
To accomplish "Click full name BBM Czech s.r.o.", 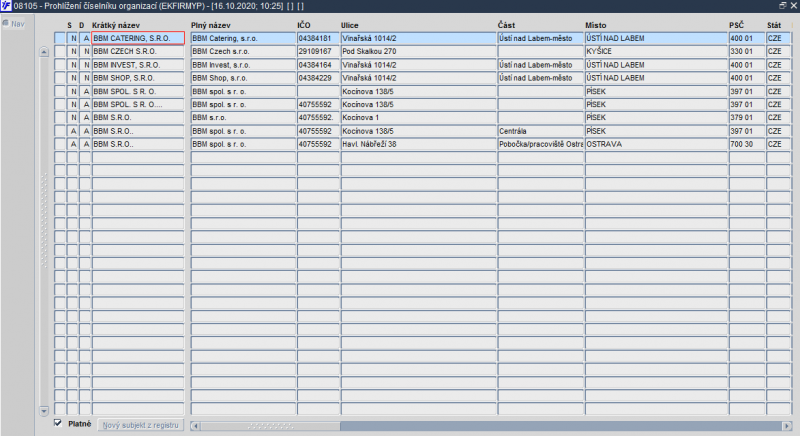I will 243,52.
